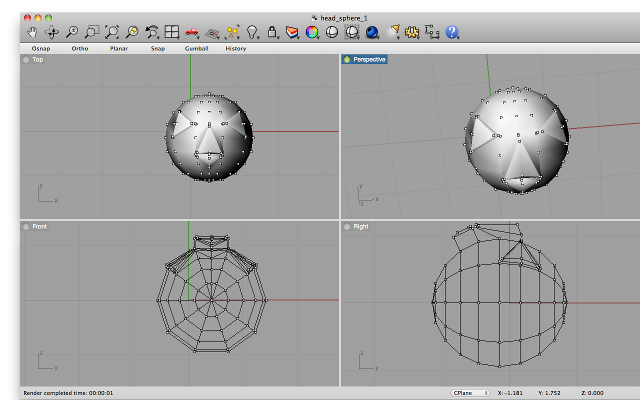Click the dimension tool icon
This screenshot has width=640, height=400.
point(432,32)
